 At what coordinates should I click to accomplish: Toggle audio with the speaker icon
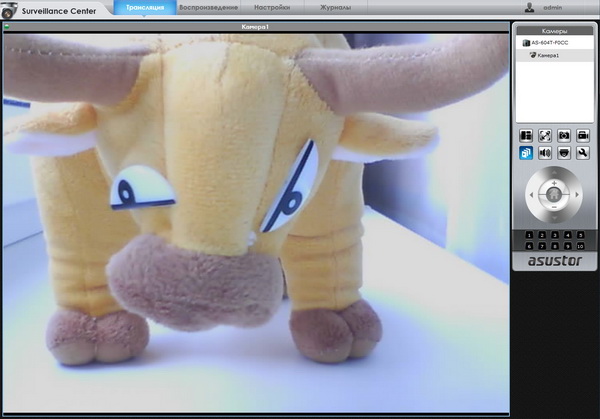click(x=545, y=154)
